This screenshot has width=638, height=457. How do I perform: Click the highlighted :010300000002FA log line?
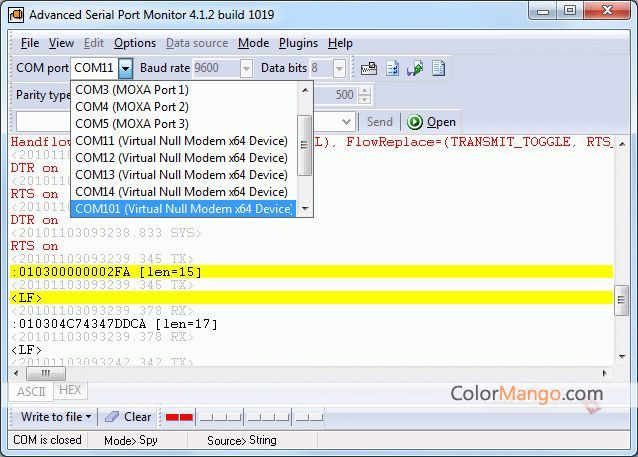pyautogui.click(x=312, y=272)
